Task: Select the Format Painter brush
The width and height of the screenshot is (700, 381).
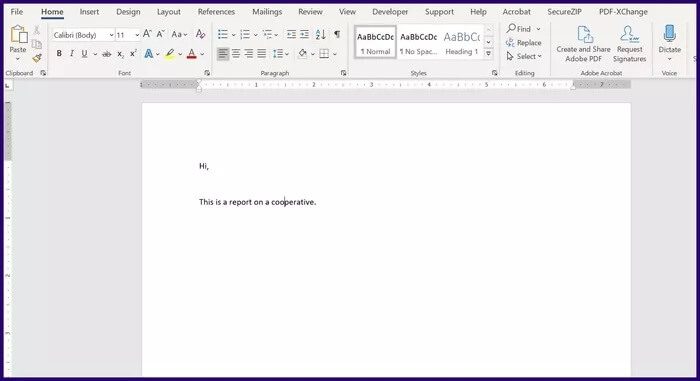Action: tap(37, 58)
